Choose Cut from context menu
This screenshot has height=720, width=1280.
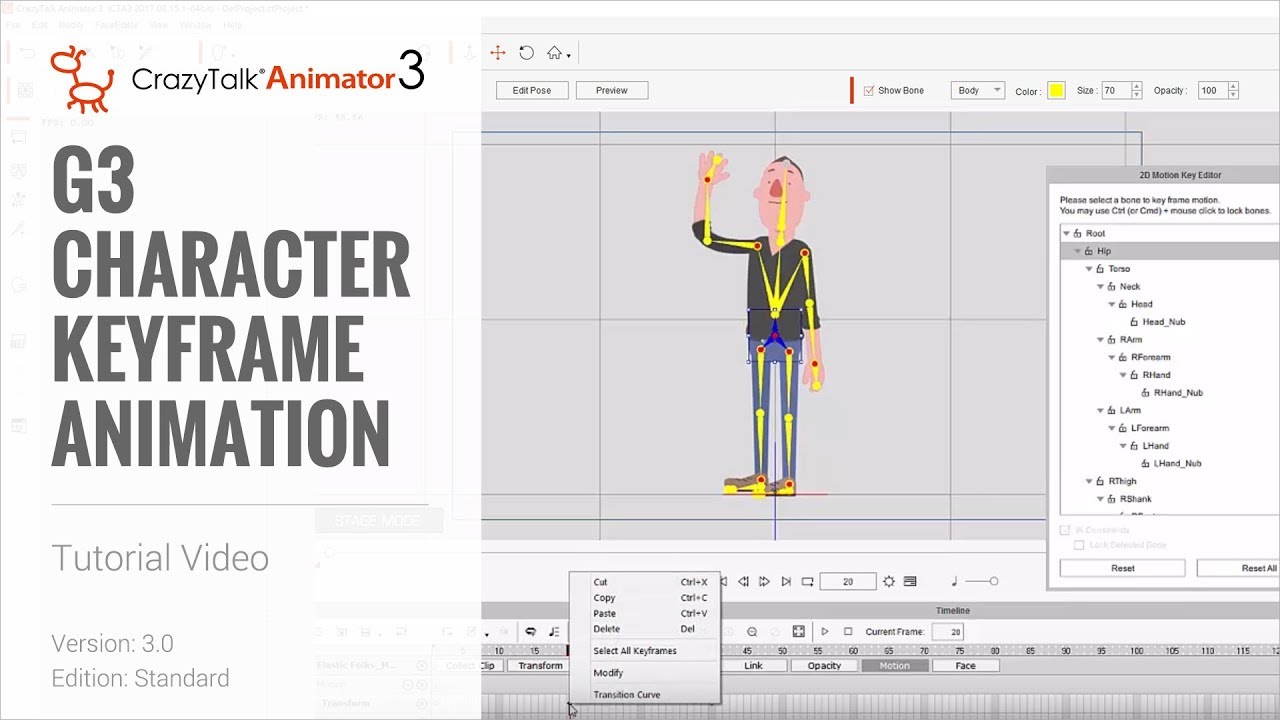(x=644, y=582)
